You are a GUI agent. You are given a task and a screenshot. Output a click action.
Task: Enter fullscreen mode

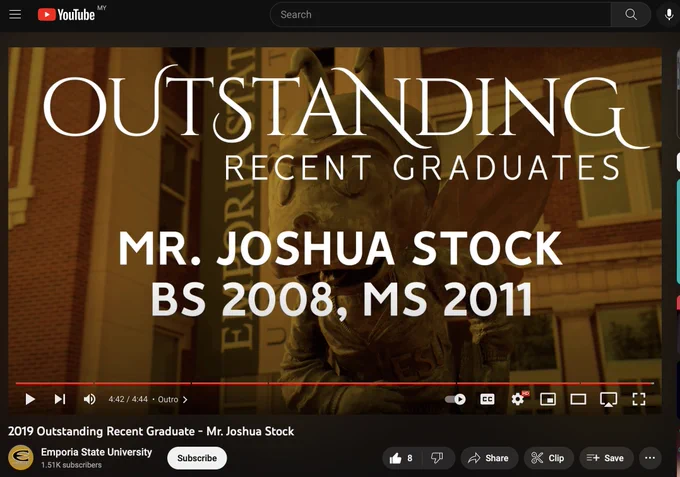coord(639,399)
